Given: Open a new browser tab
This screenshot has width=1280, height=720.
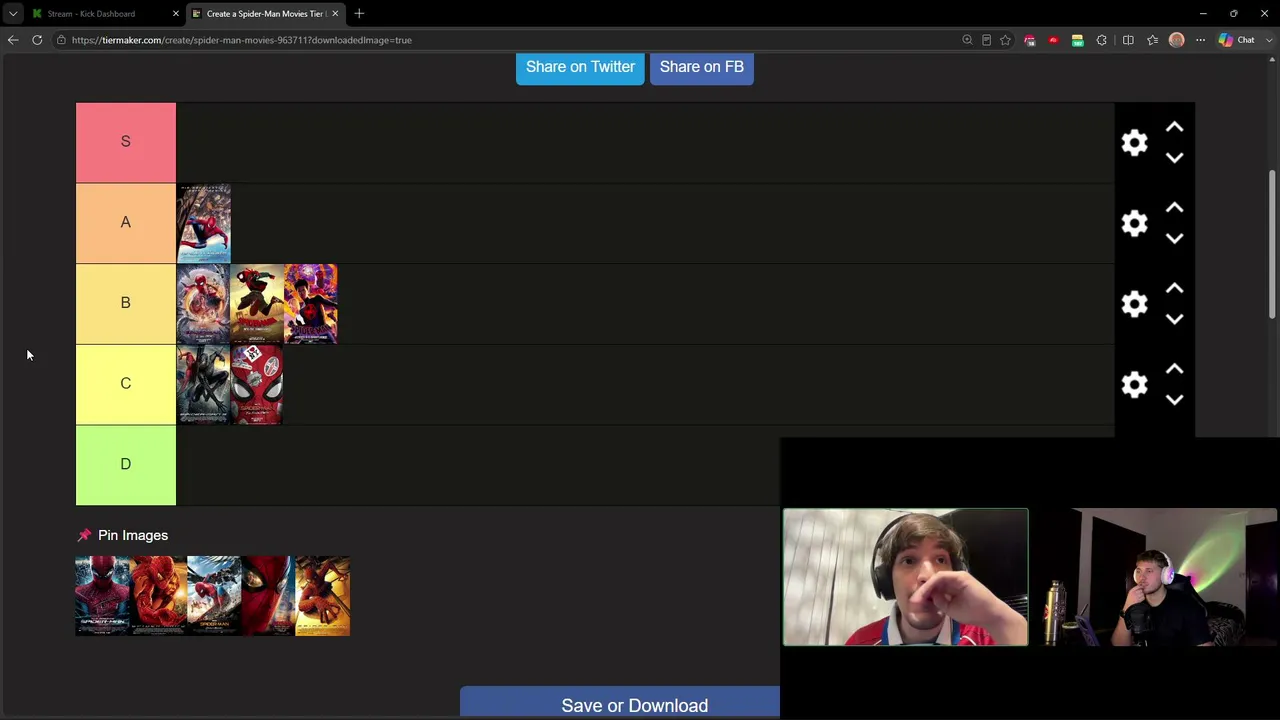Looking at the screenshot, I should point(359,14).
